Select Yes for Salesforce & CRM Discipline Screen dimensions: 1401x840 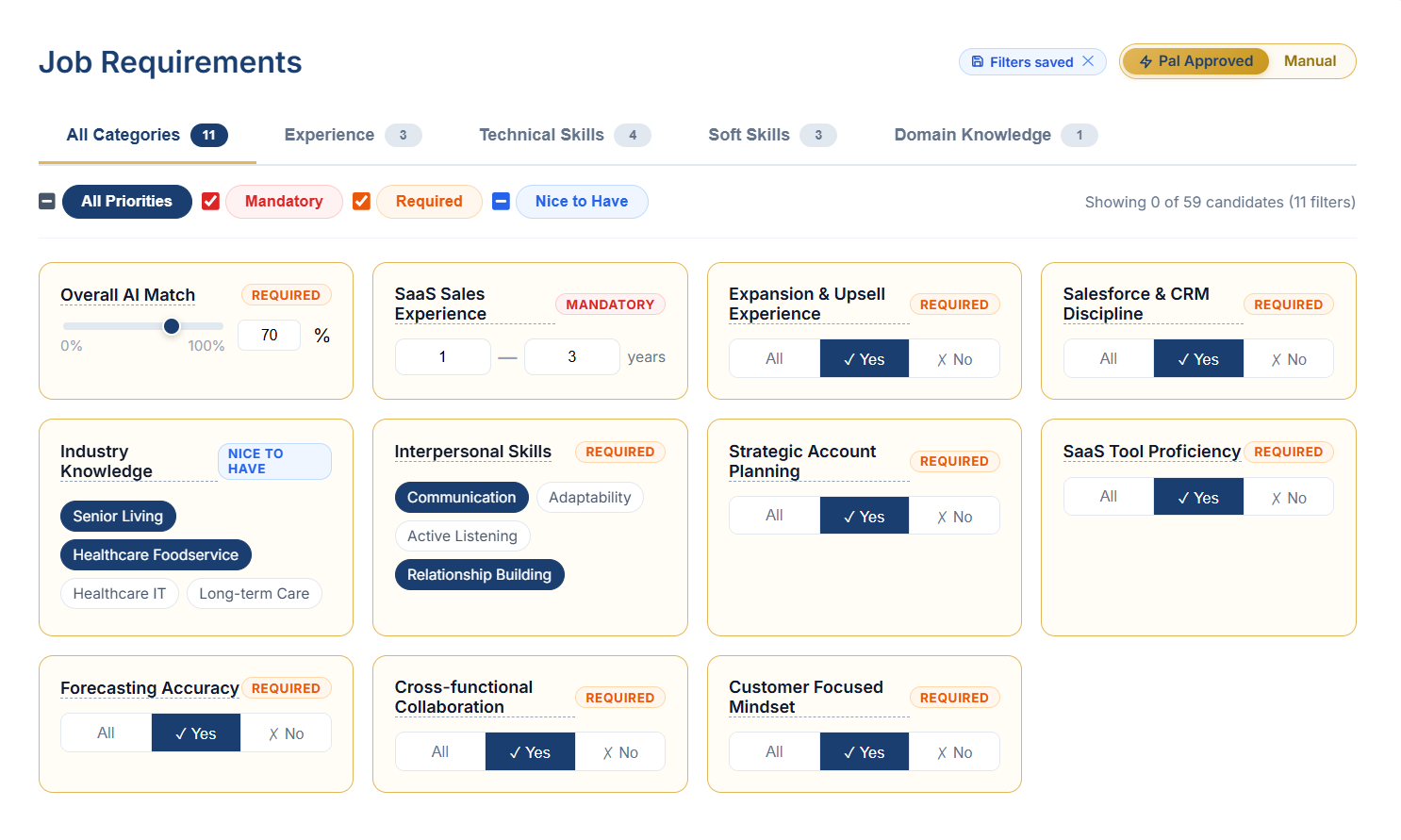coord(1198,358)
